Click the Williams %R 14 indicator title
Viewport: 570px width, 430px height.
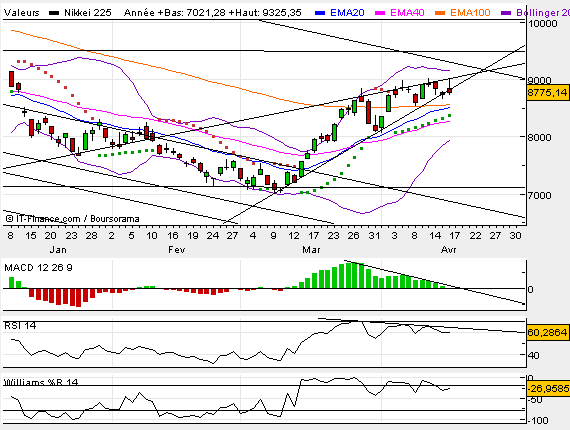coord(41,382)
